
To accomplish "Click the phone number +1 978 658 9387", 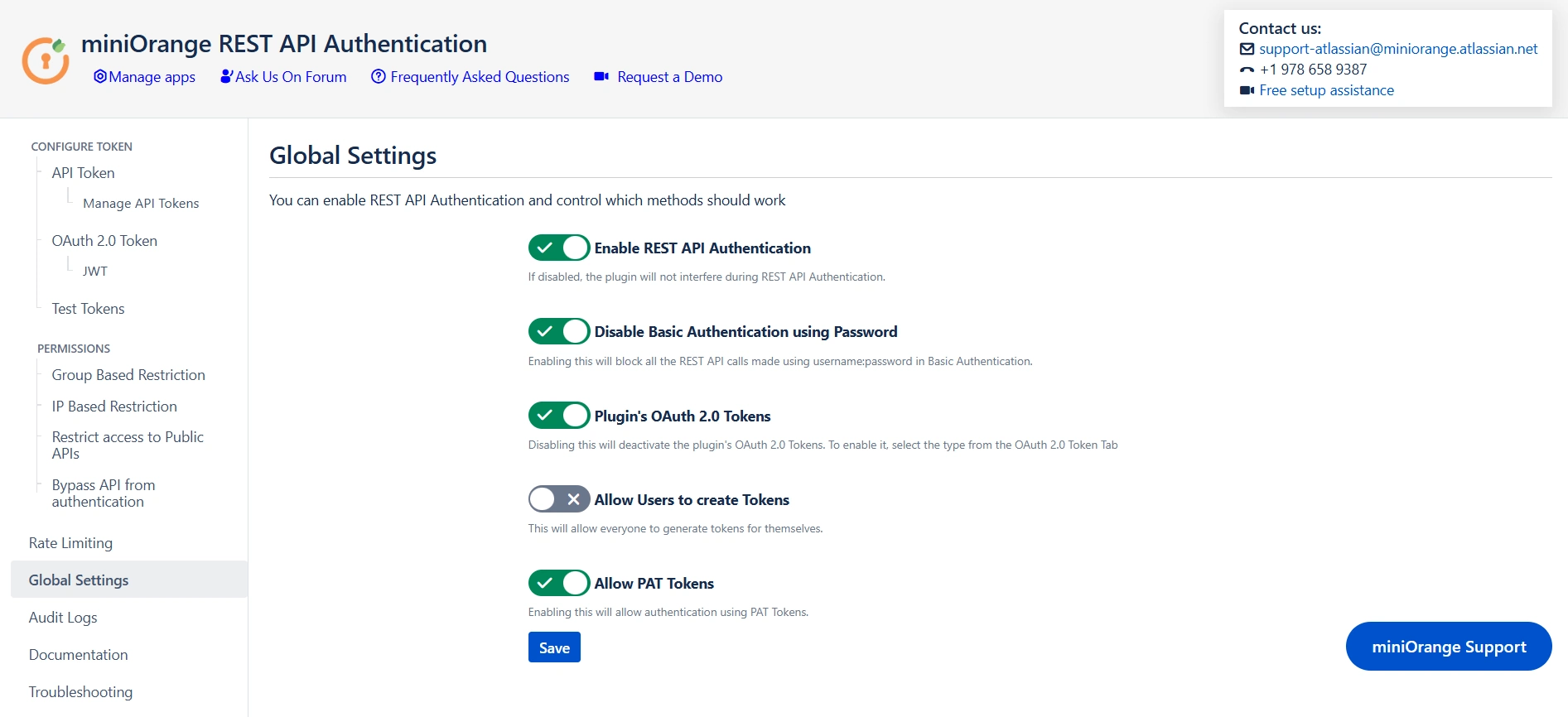I will 1313,70.
